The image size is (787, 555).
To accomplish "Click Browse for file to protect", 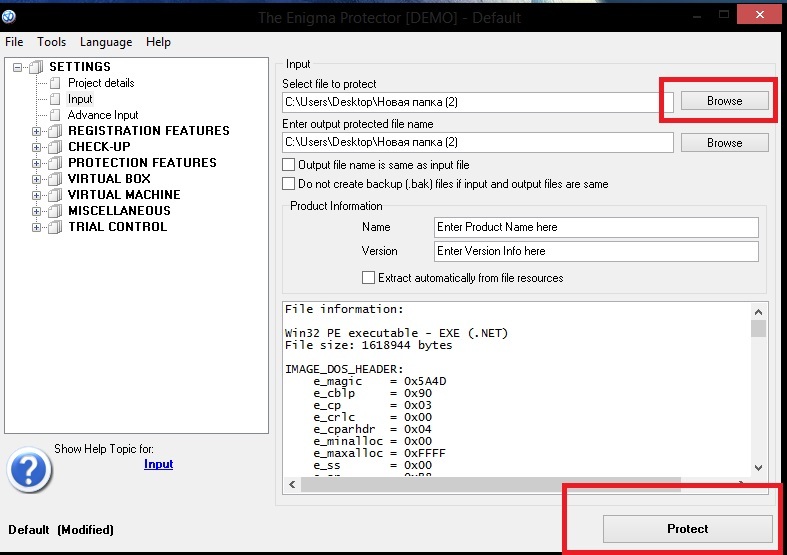I will 724,101.
